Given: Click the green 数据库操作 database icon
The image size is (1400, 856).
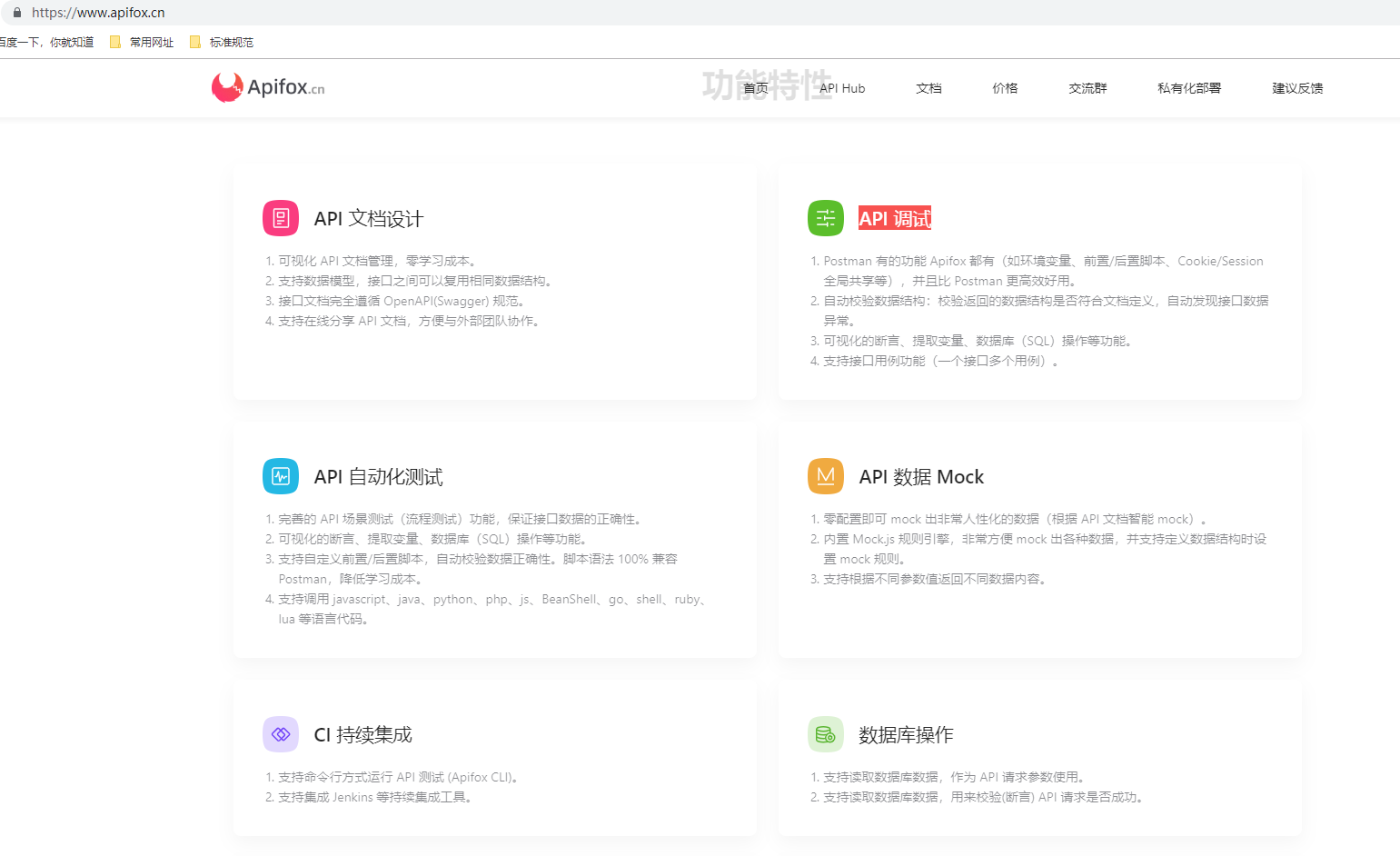Looking at the screenshot, I should [826, 734].
